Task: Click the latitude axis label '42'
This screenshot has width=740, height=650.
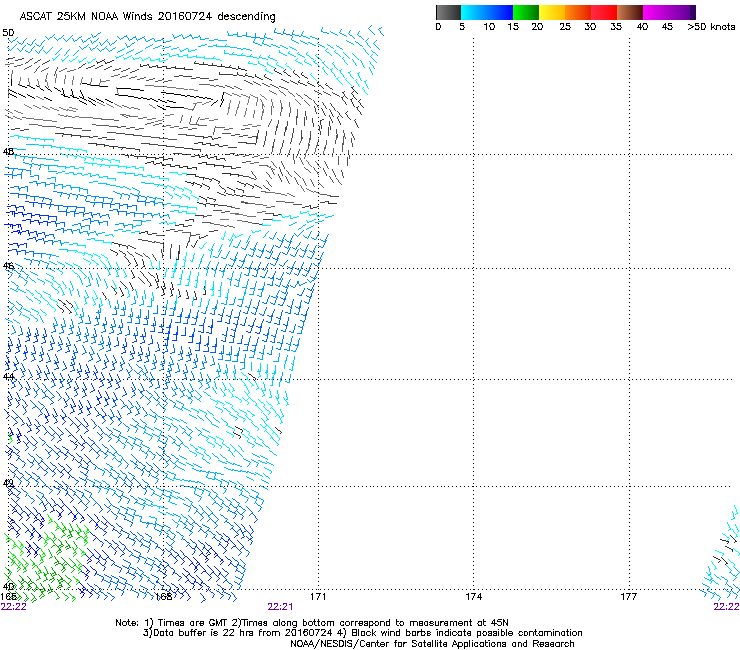Action: 8,483
